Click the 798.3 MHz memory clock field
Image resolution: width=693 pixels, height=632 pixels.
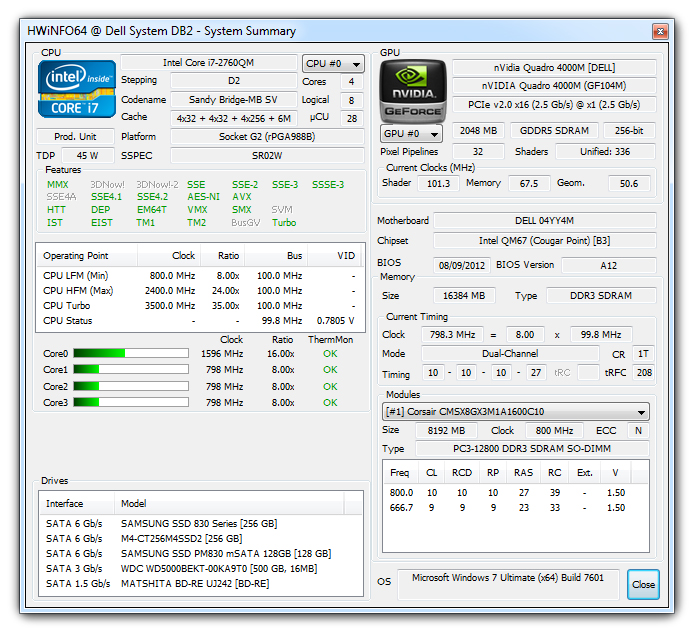[453, 335]
